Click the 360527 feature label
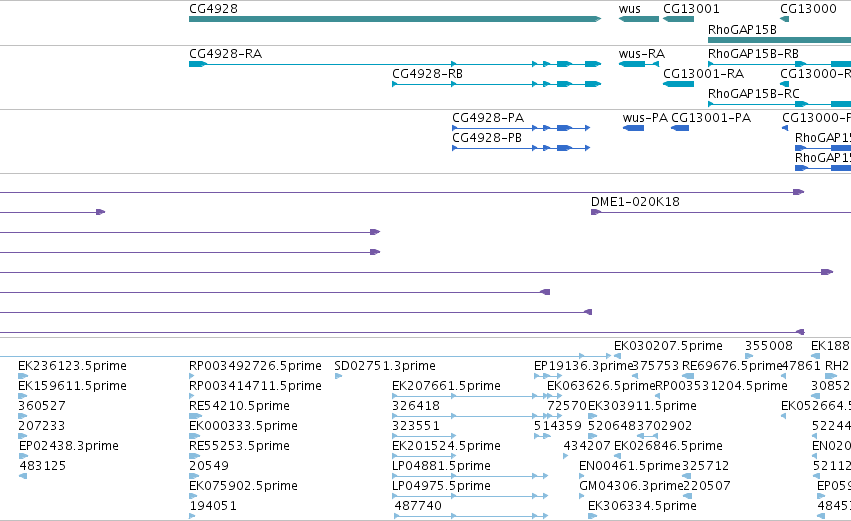The height and width of the screenshot is (521, 851). click(41, 406)
